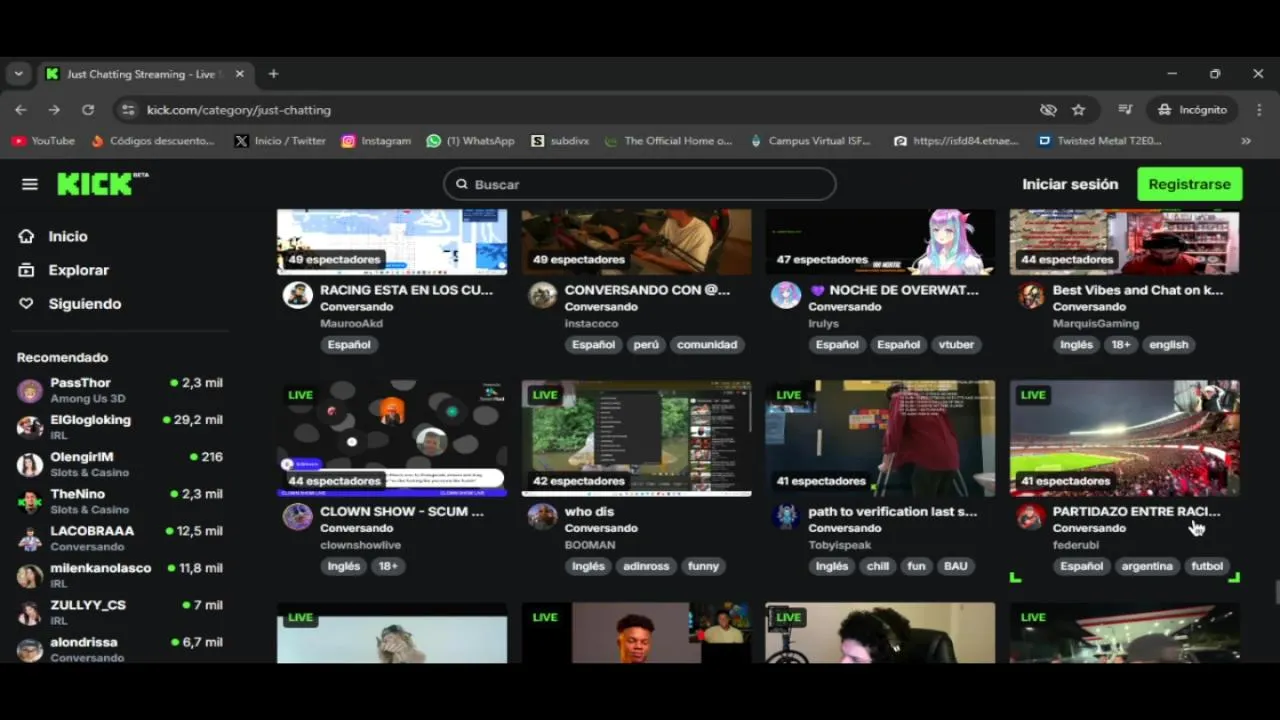Go forward in browser history

(x=54, y=110)
